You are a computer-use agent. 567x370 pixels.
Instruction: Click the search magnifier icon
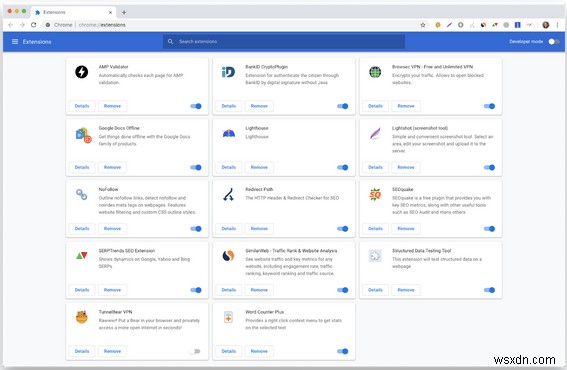[x=170, y=42]
